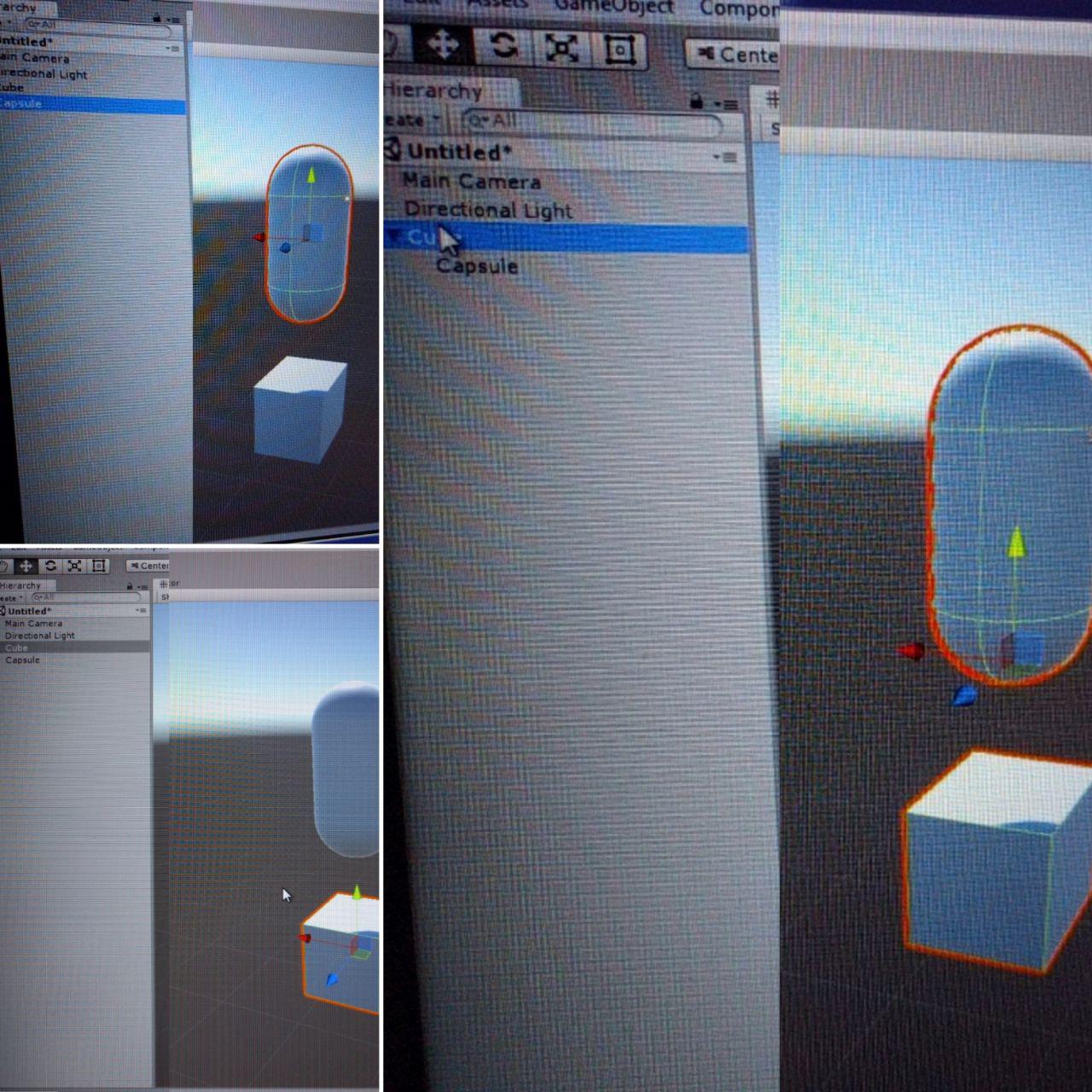Select Main Camera in the right photo hierarchy
1092x1092 pixels.
[x=472, y=181]
